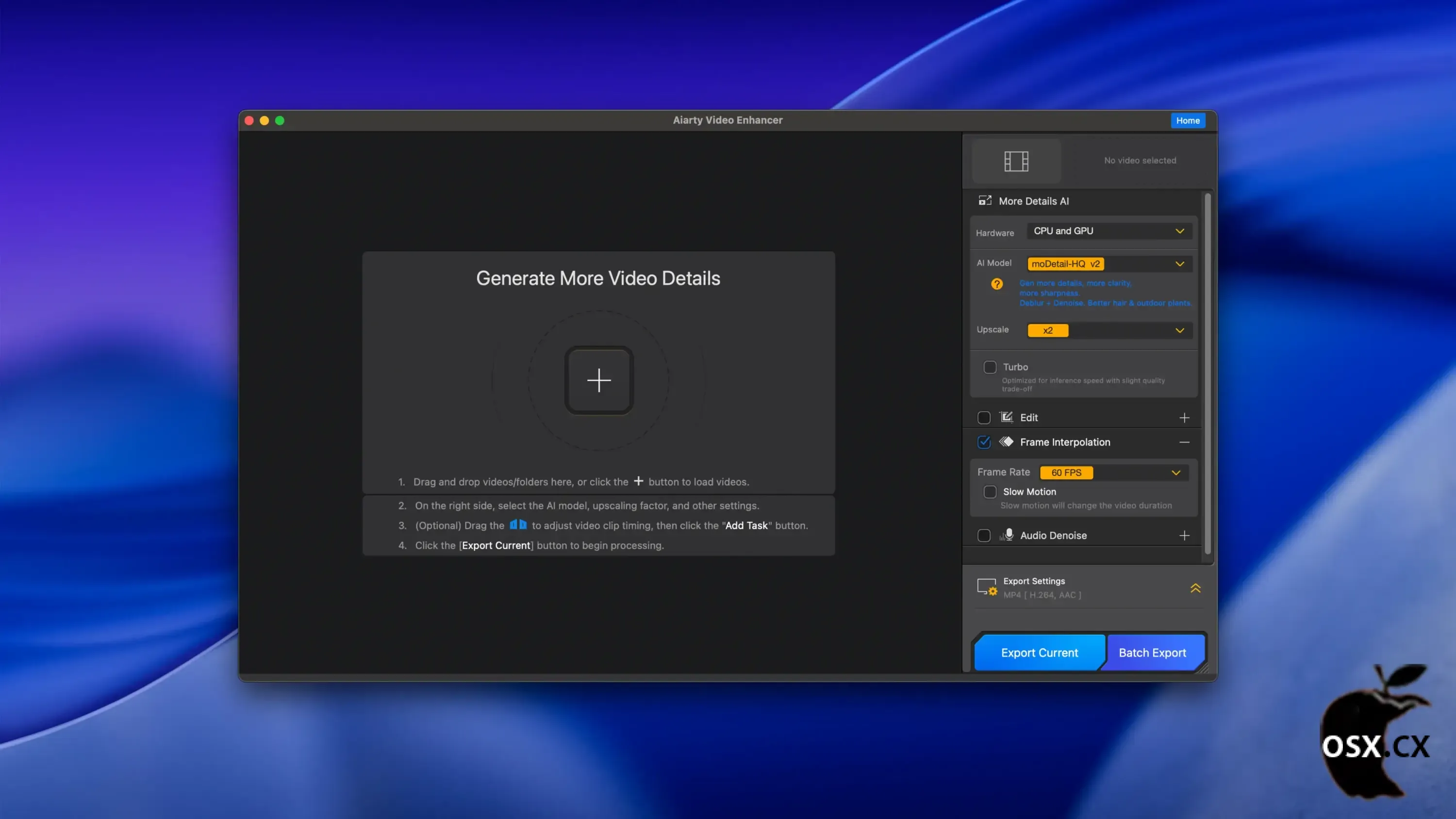Viewport: 1456px width, 819px height.
Task: Click the film strip video thumbnail icon
Action: [1016, 161]
